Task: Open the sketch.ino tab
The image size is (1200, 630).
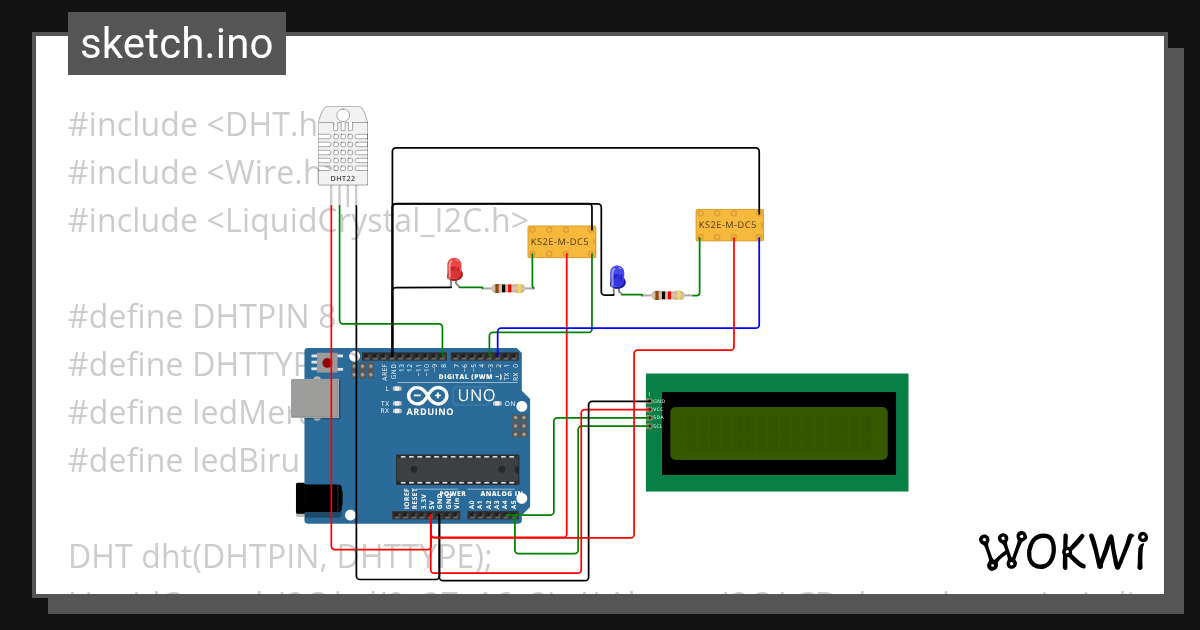Action: point(177,42)
